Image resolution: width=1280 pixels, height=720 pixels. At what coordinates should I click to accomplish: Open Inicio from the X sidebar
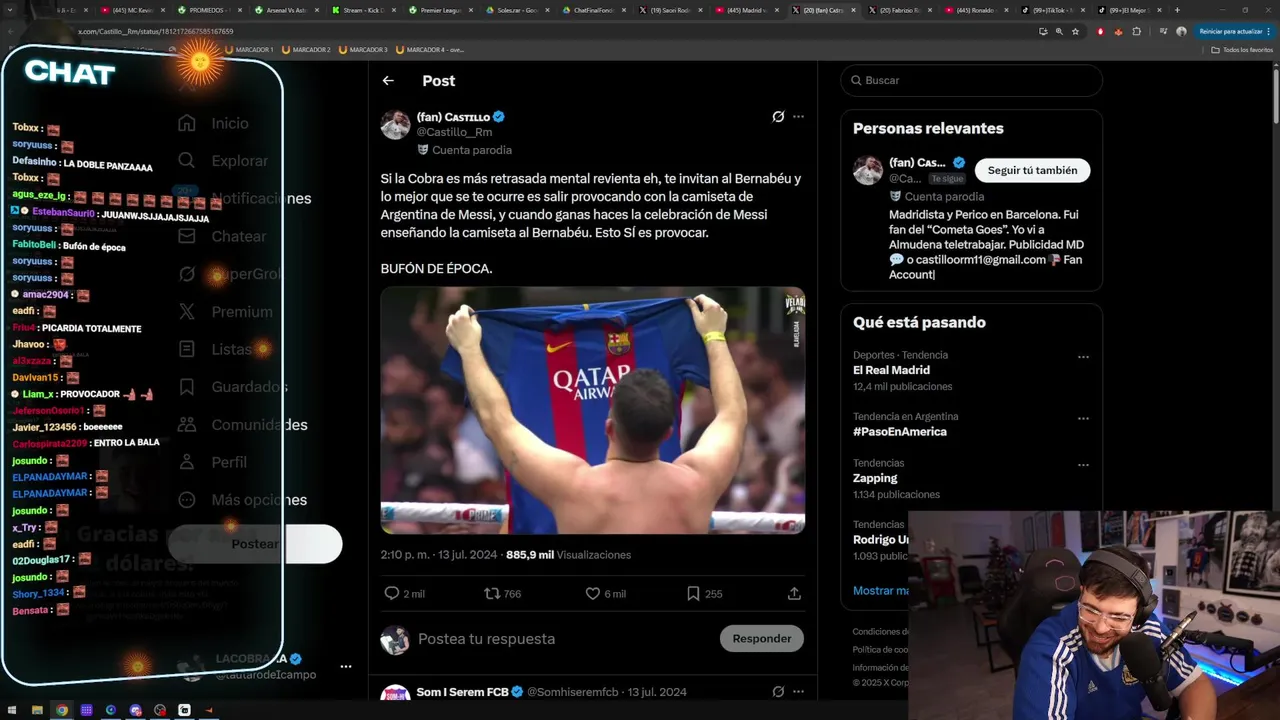(214, 123)
